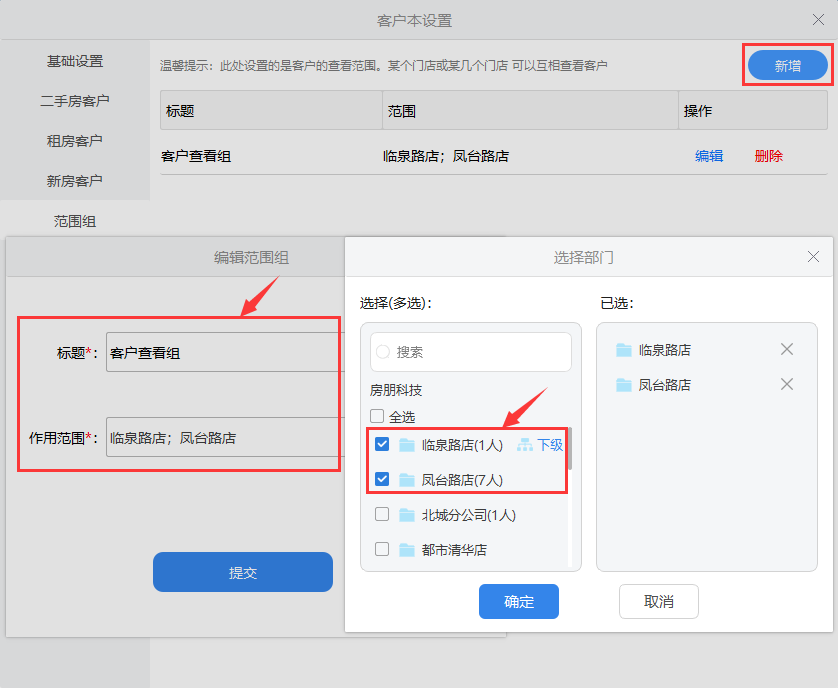The image size is (838, 688).
Task: Select 北城分公司(1人) row label
Action: coord(469,515)
